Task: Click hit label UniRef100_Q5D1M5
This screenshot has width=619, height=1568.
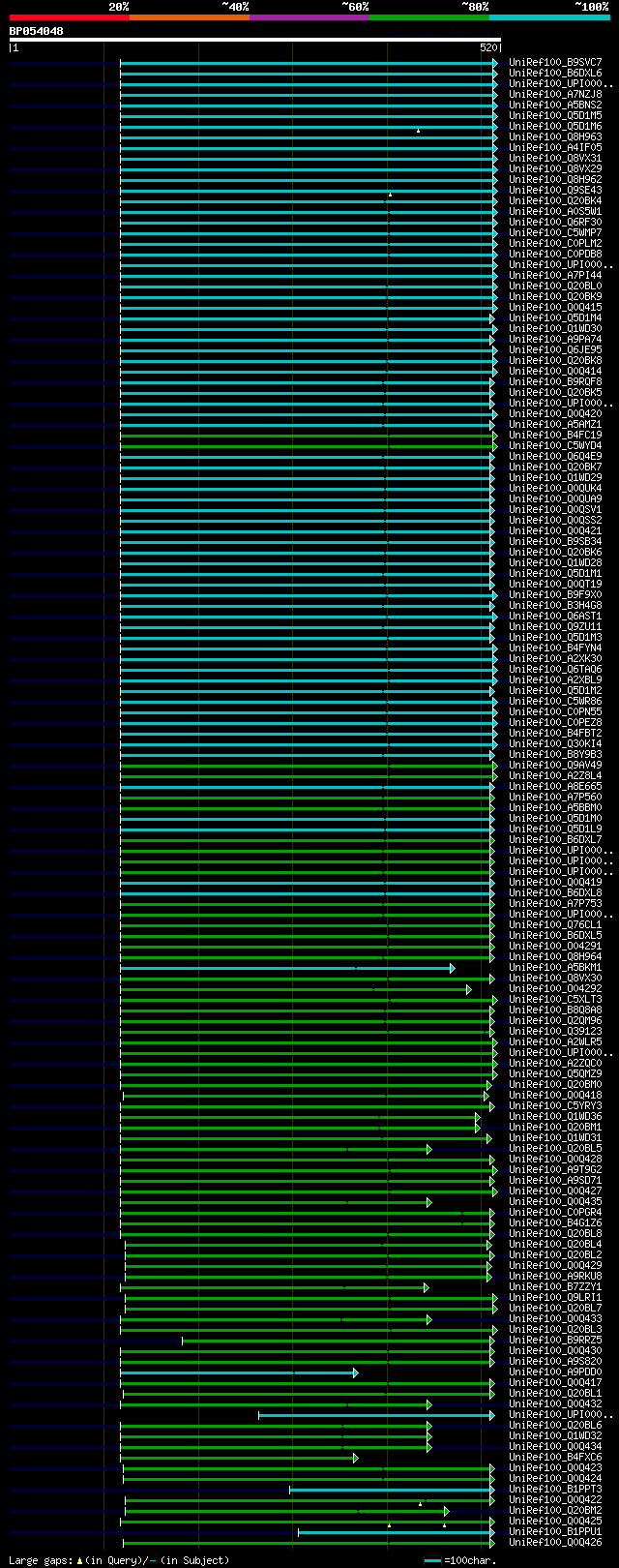Action: pyautogui.click(x=555, y=115)
